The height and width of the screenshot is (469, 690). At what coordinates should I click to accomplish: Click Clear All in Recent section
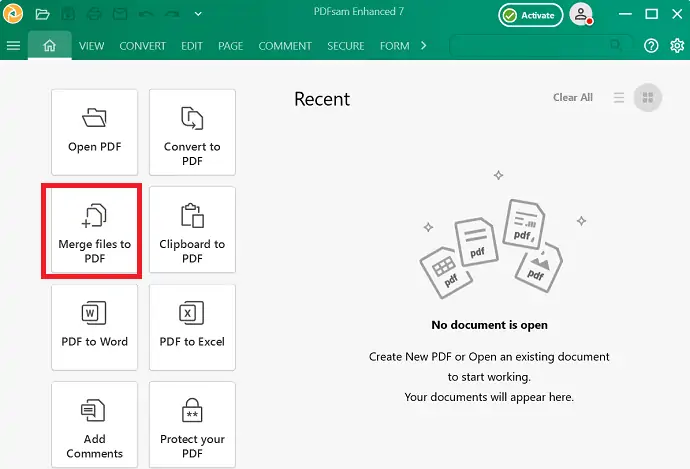(x=573, y=97)
